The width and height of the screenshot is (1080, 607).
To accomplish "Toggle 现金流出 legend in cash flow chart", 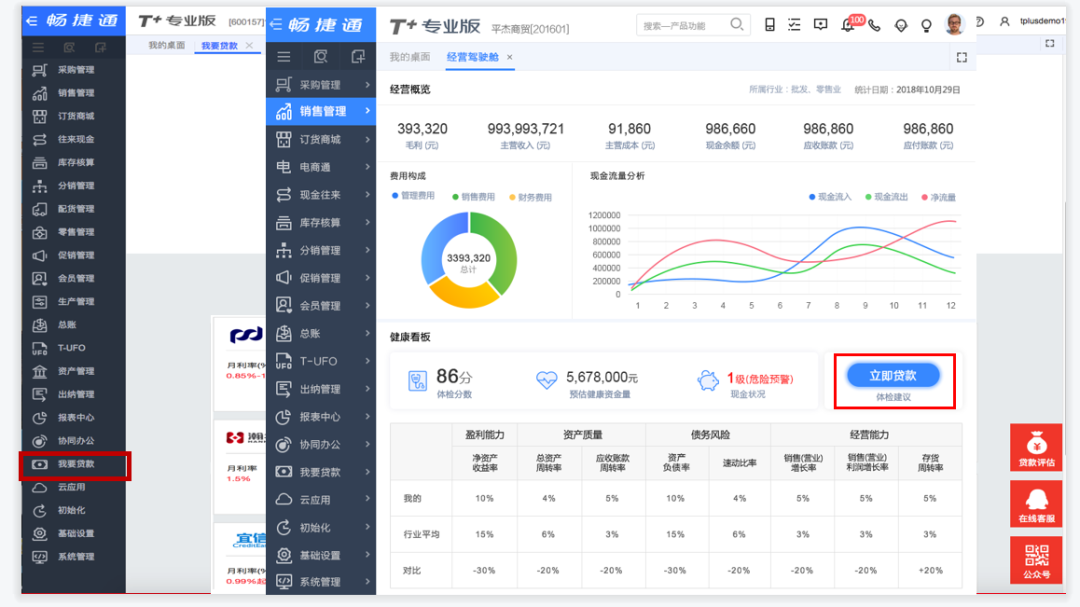I will [x=887, y=197].
